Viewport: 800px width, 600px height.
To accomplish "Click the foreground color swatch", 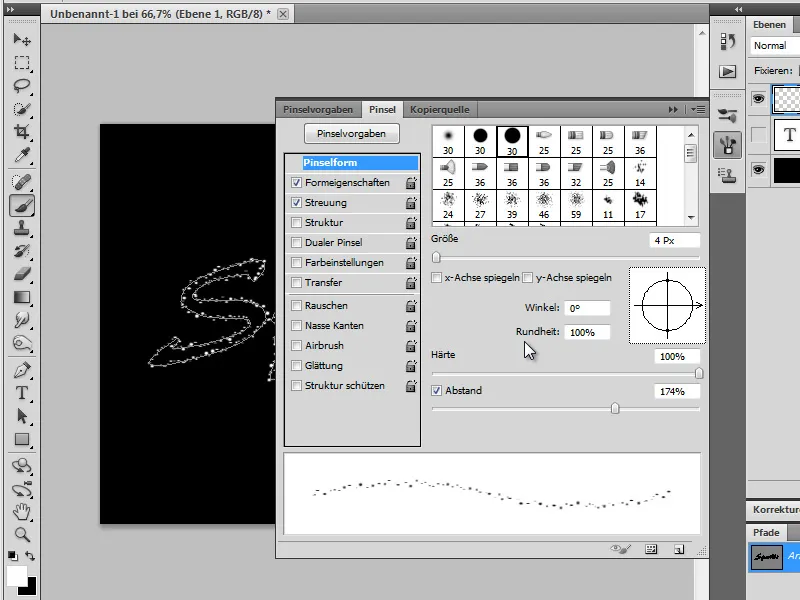I will coord(16,577).
